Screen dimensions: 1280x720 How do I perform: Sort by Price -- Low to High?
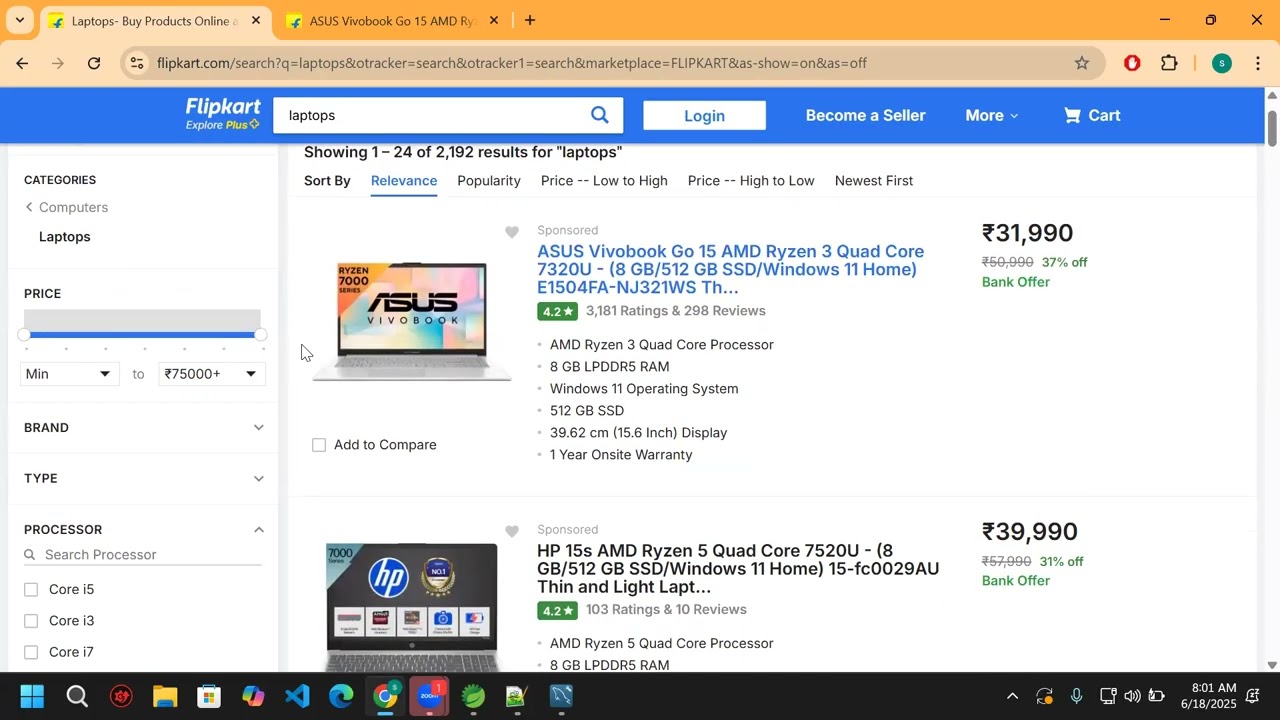click(x=604, y=181)
